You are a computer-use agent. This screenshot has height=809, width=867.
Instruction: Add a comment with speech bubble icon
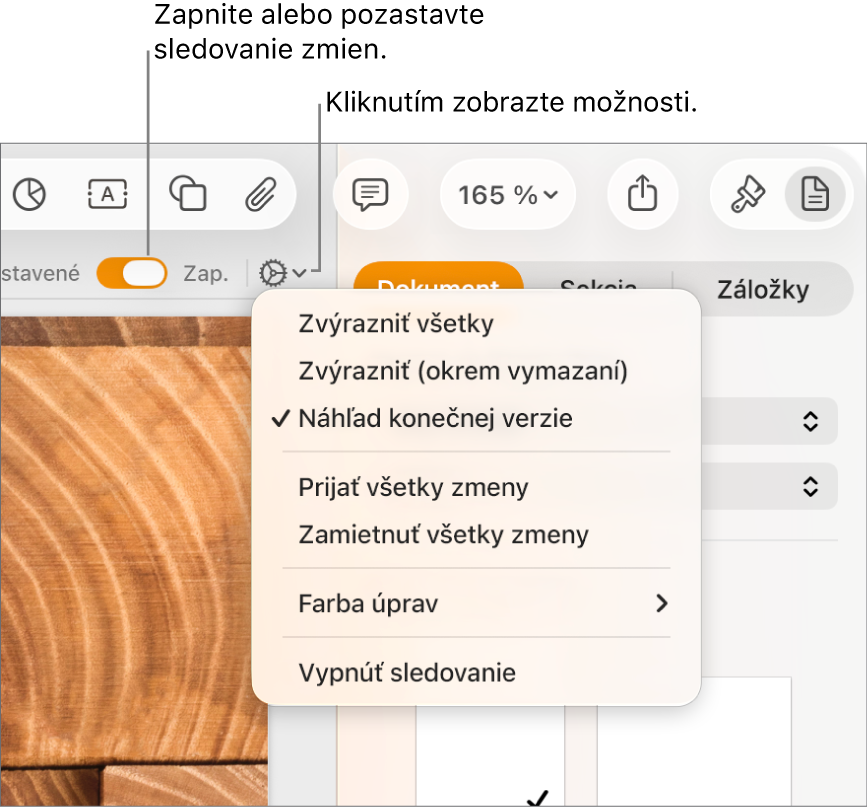tap(370, 195)
